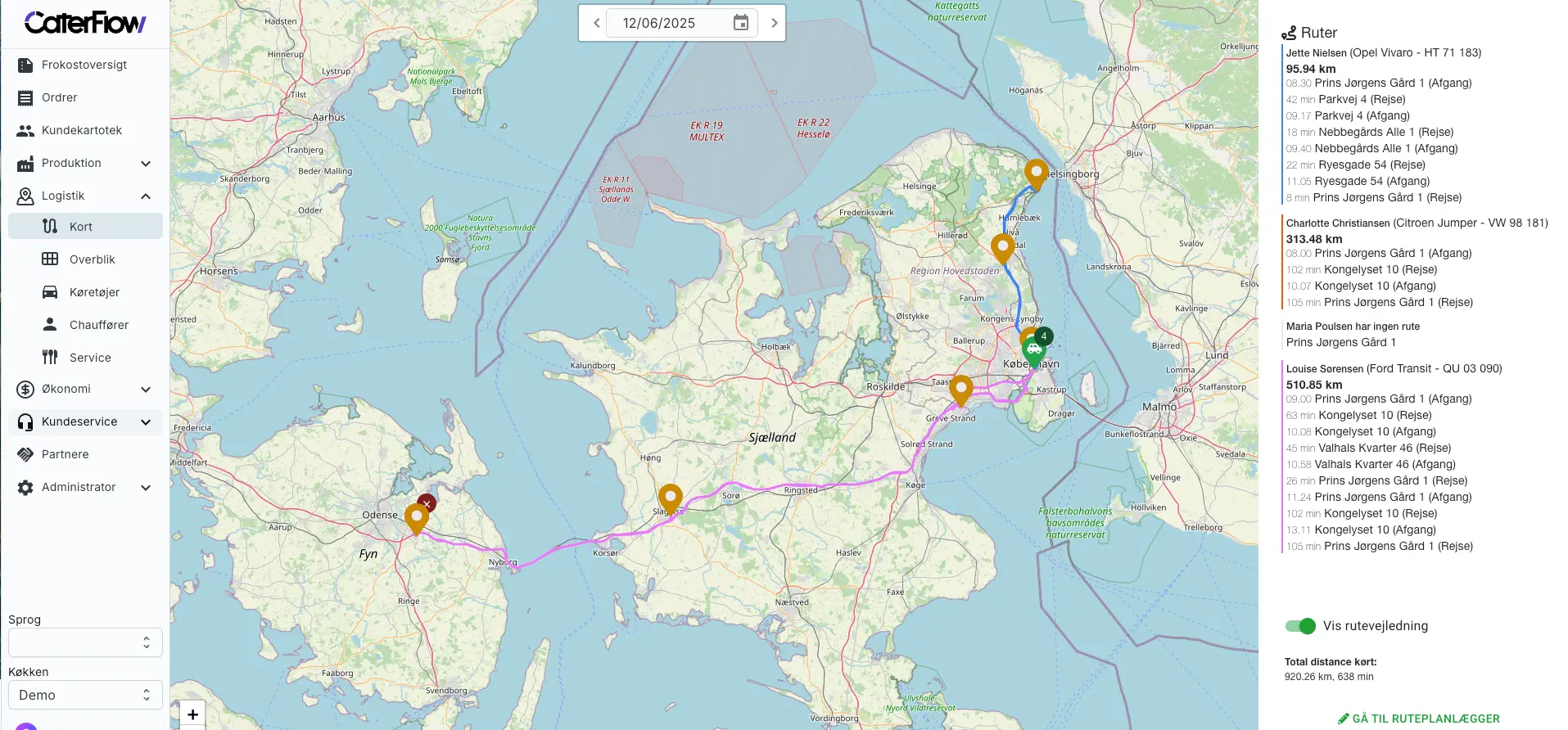Open Ordrer menu item
Screen dimensions: 1568x730
85,98
